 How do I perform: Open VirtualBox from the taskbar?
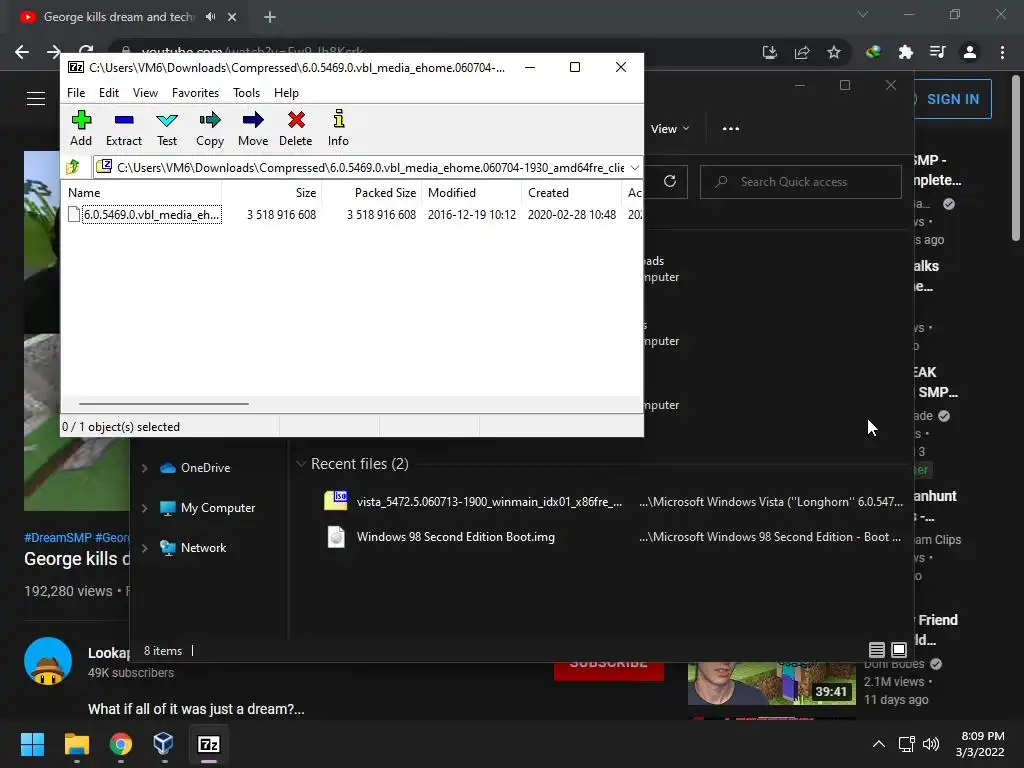163,744
